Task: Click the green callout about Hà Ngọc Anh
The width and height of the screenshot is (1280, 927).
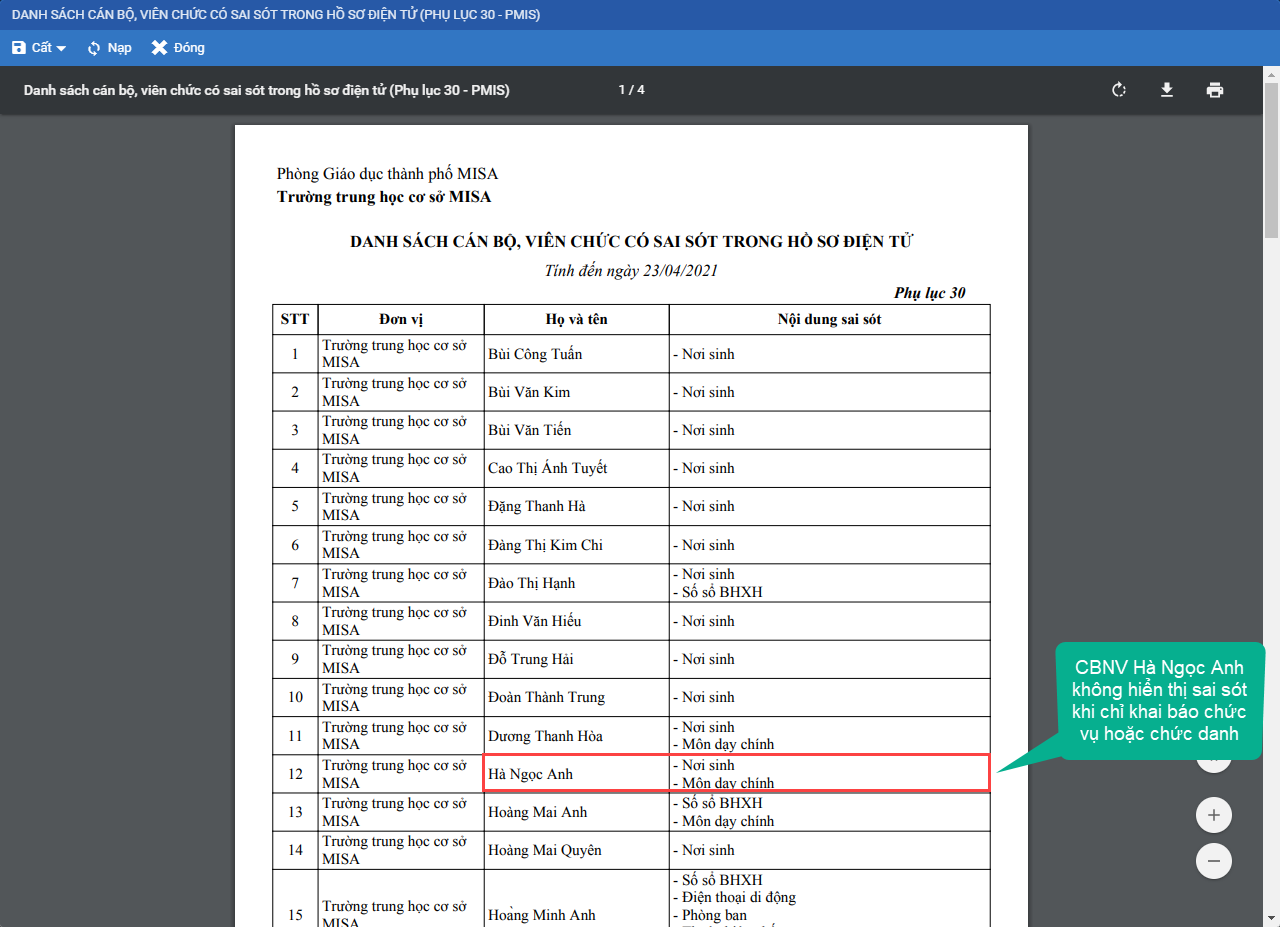Action: (1160, 700)
